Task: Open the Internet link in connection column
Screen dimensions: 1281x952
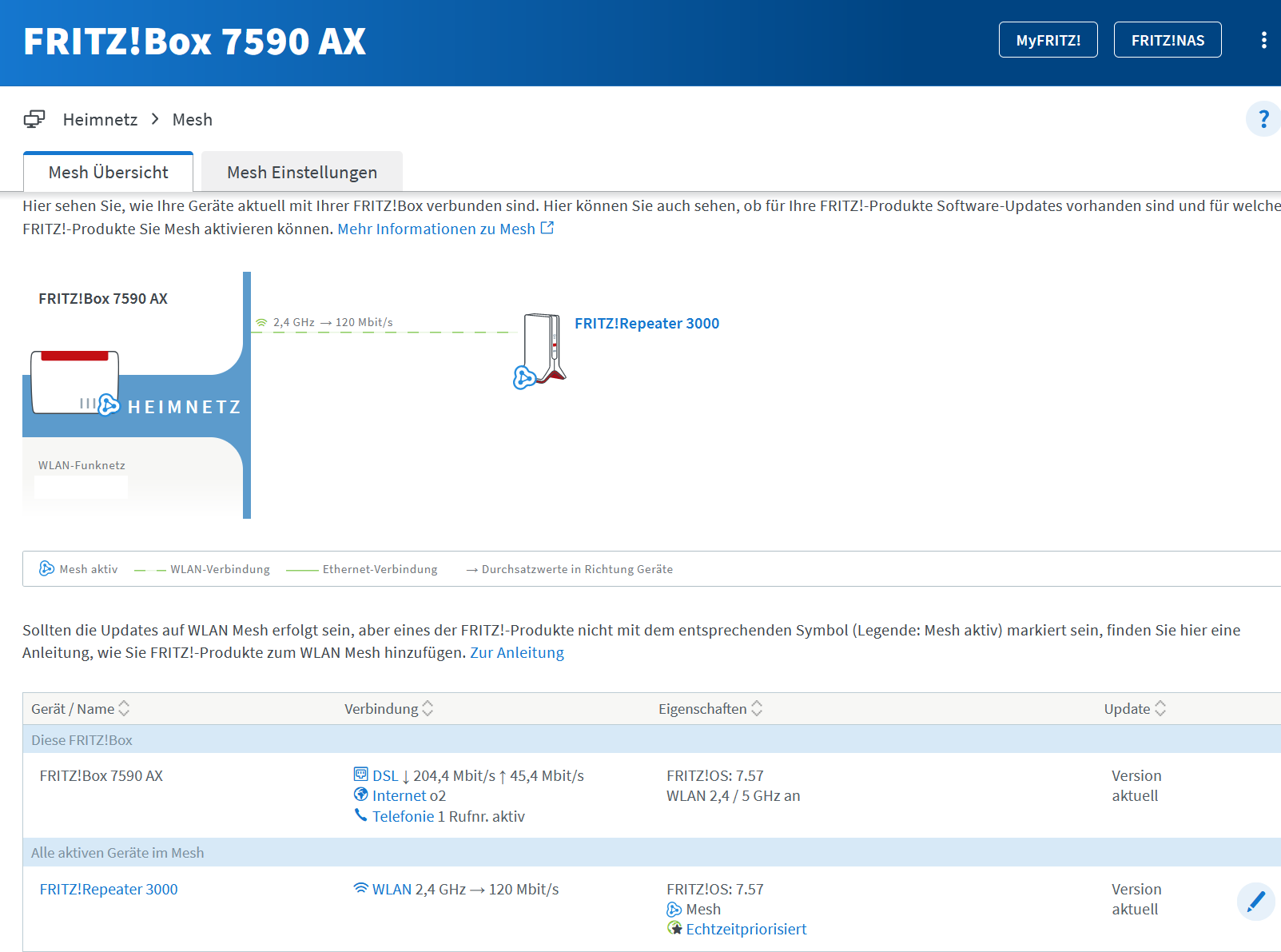Action: coord(399,795)
